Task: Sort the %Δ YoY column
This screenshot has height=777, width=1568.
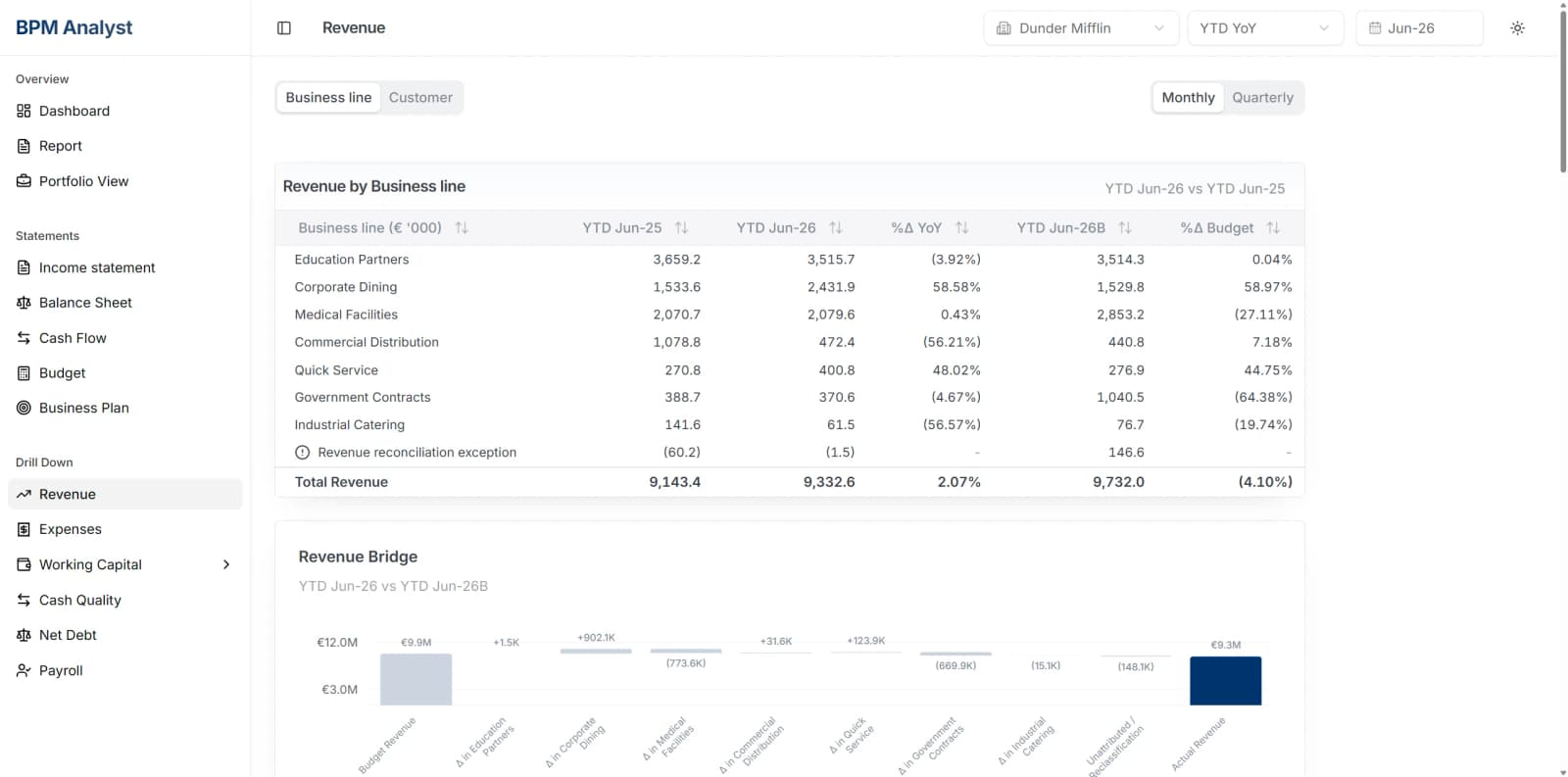Action: [x=961, y=227]
